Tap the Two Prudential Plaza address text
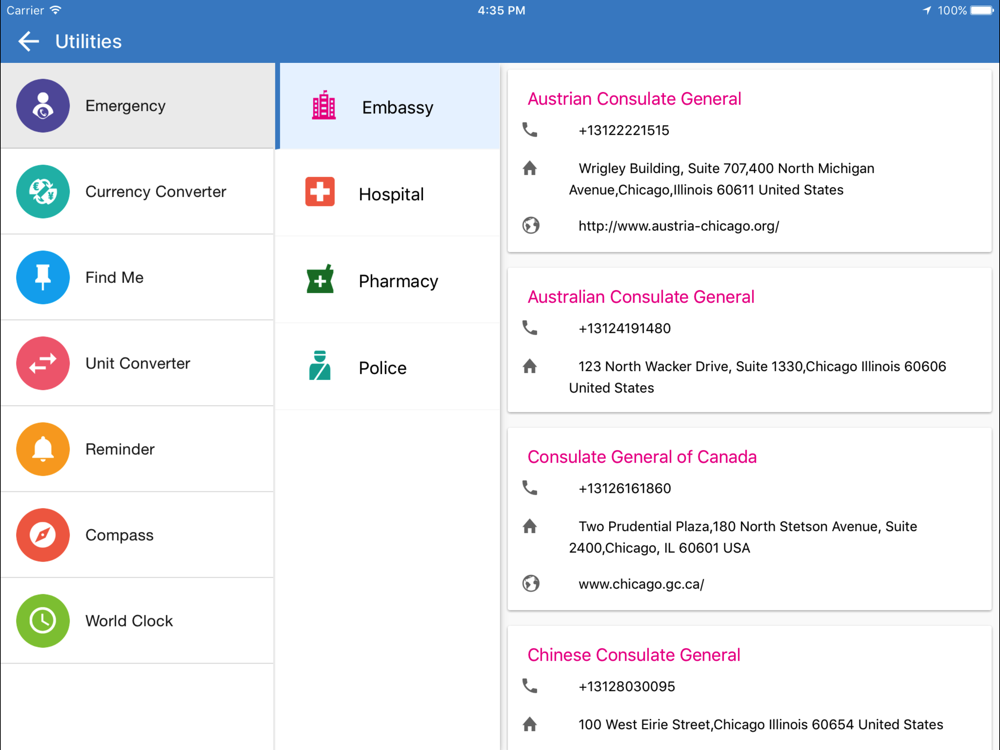The width and height of the screenshot is (1000, 750). (743, 537)
